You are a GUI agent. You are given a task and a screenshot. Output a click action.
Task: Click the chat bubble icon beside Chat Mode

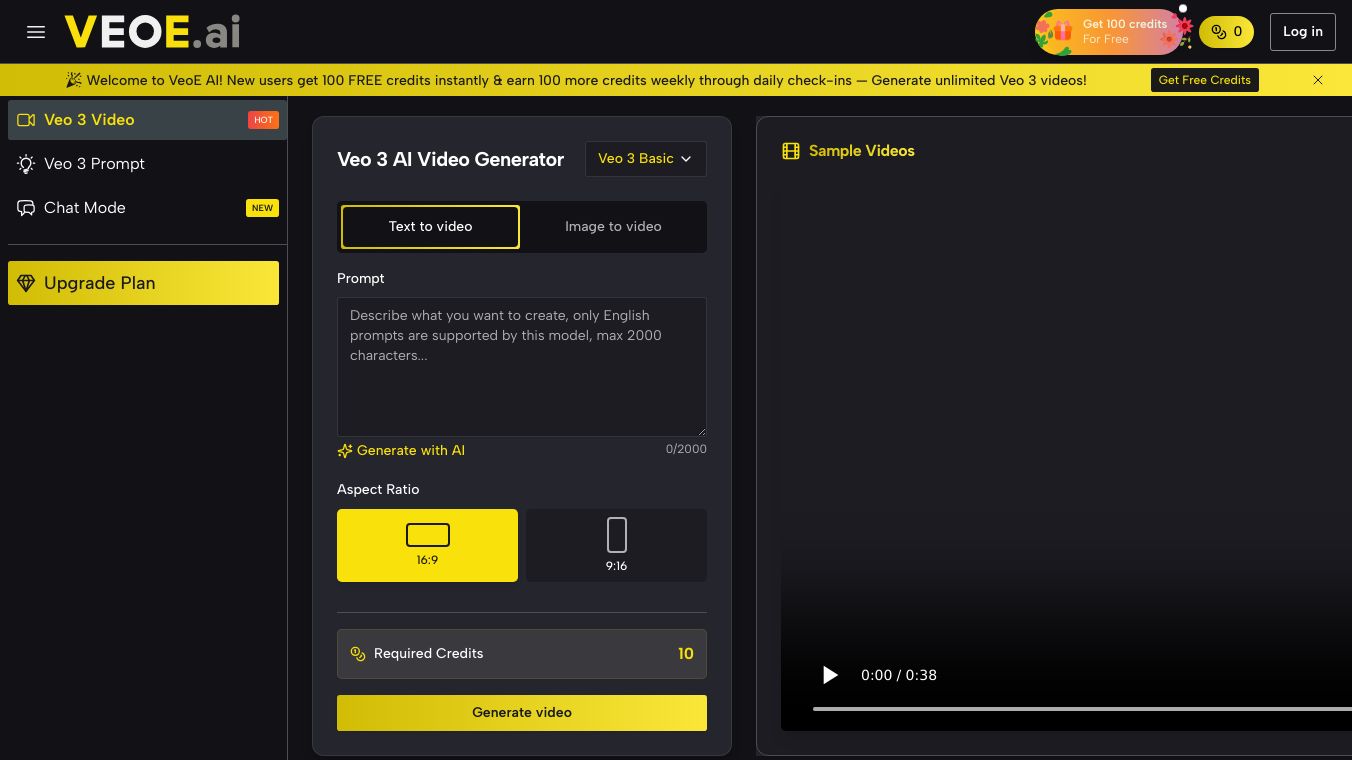(x=26, y=208)
